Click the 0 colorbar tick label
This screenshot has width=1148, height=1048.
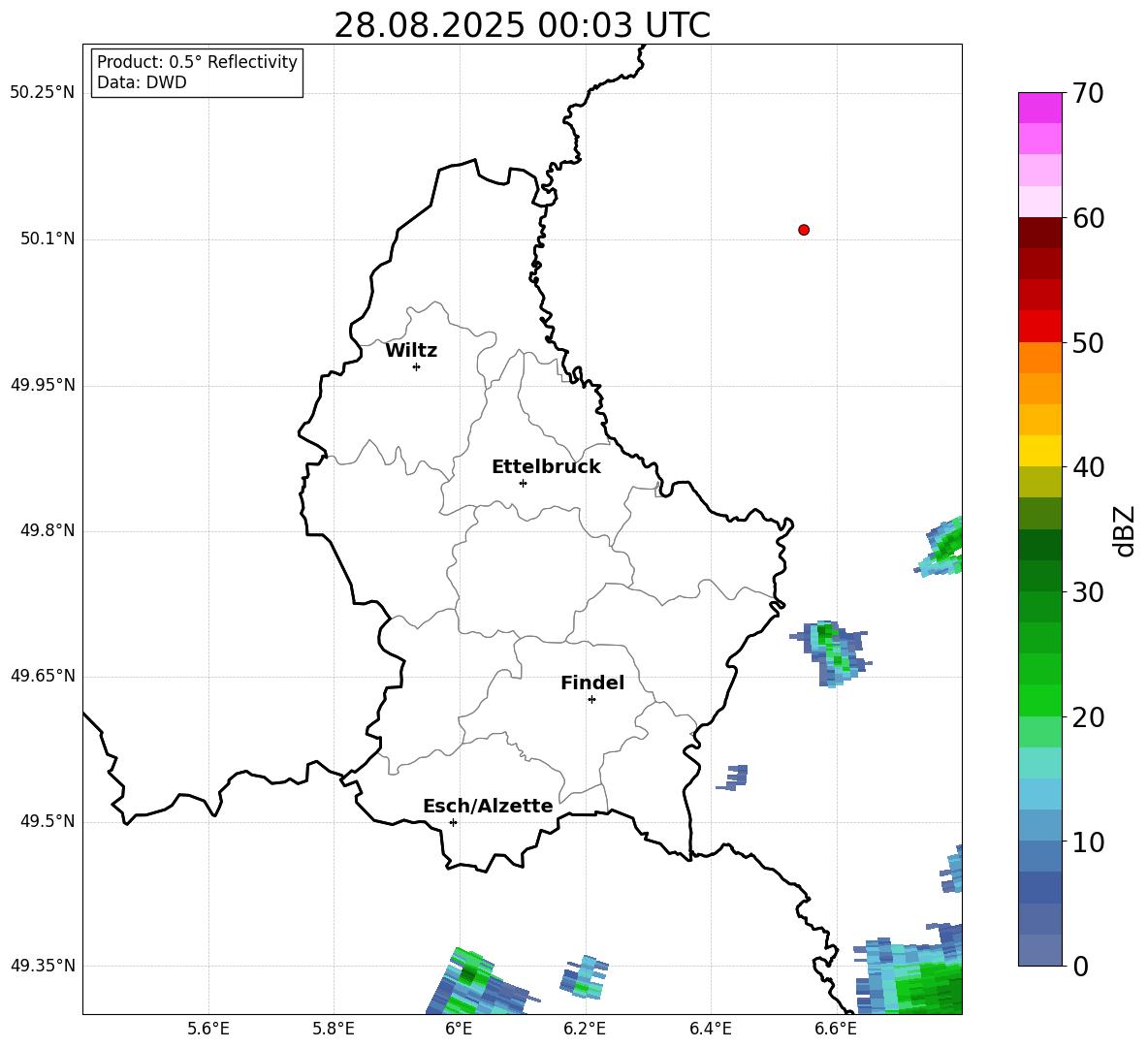tap(1079, 966)
